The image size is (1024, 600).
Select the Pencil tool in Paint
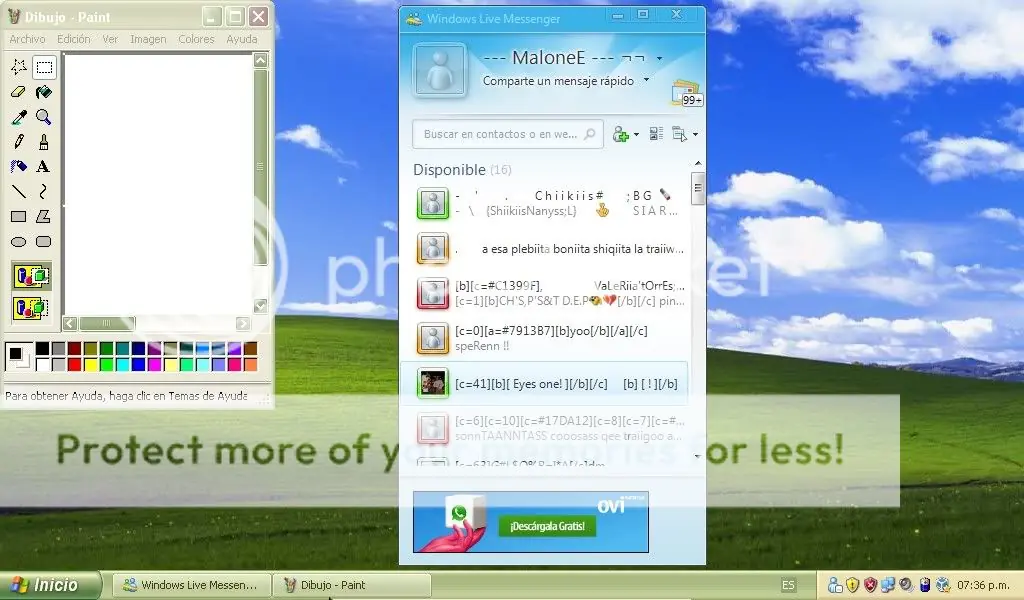(18, 142)
